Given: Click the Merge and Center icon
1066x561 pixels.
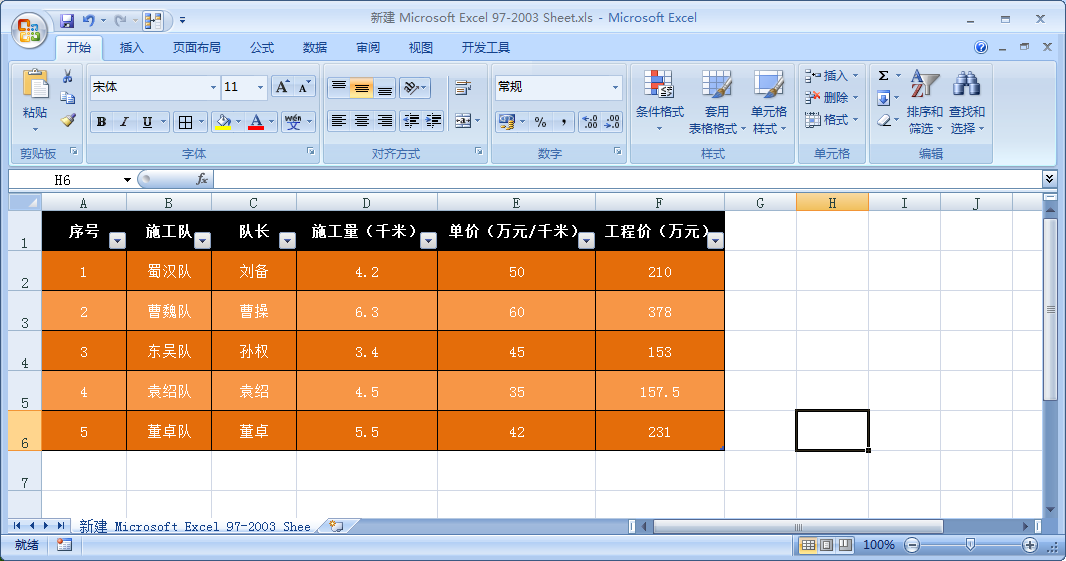Looking at the screenshot, I should click(462, 121).
